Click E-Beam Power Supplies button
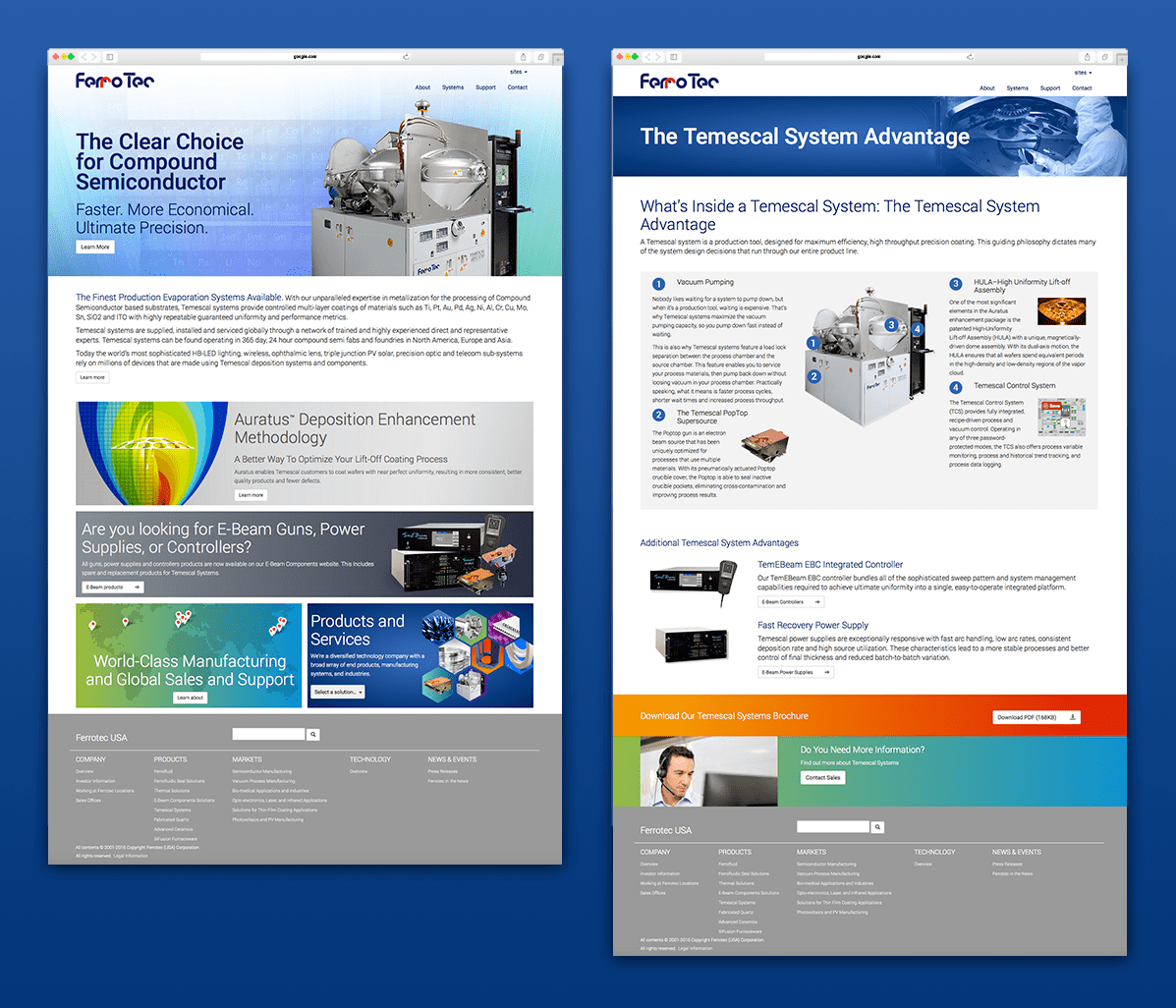Image resolution: width=1176 pixels, height=1008 pixels. (796, 672)
